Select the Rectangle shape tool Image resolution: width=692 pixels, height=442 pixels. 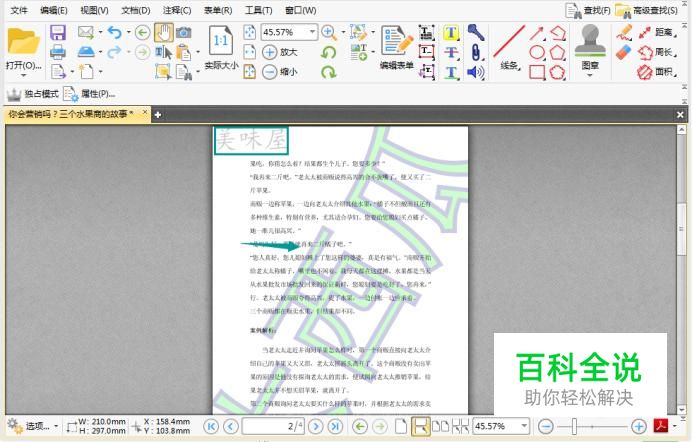click(537, 72)
